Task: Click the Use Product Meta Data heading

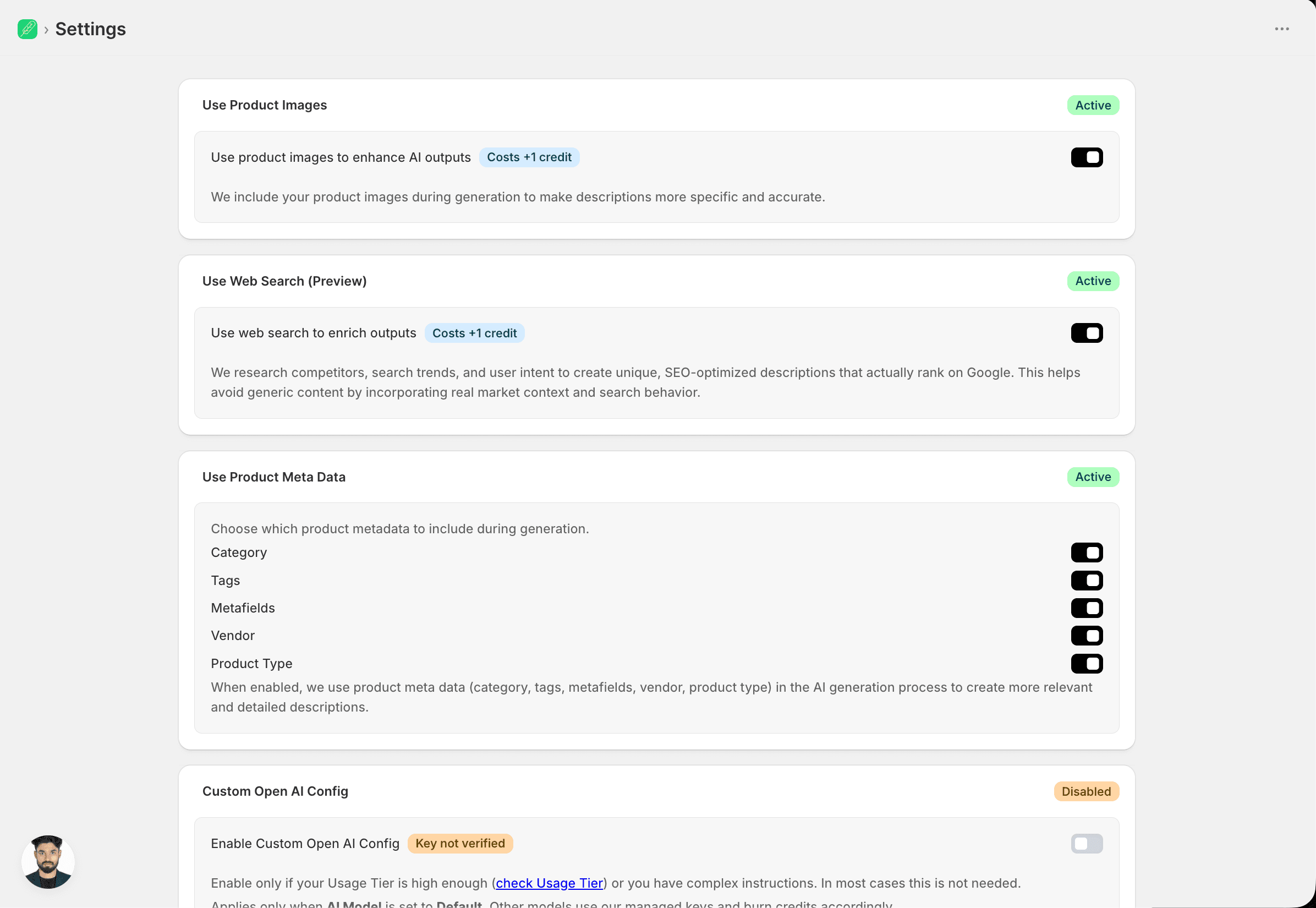Action: [x=274, y=477]
